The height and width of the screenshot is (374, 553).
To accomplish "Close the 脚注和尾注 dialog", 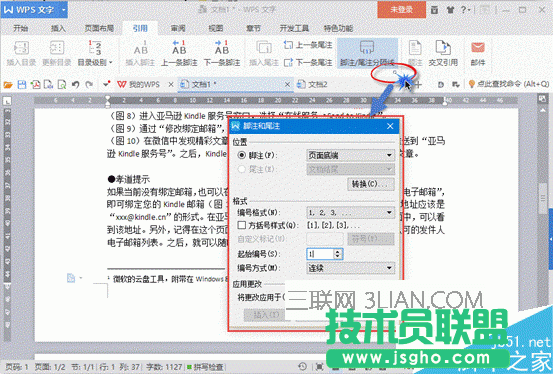I will click(390, 126).
